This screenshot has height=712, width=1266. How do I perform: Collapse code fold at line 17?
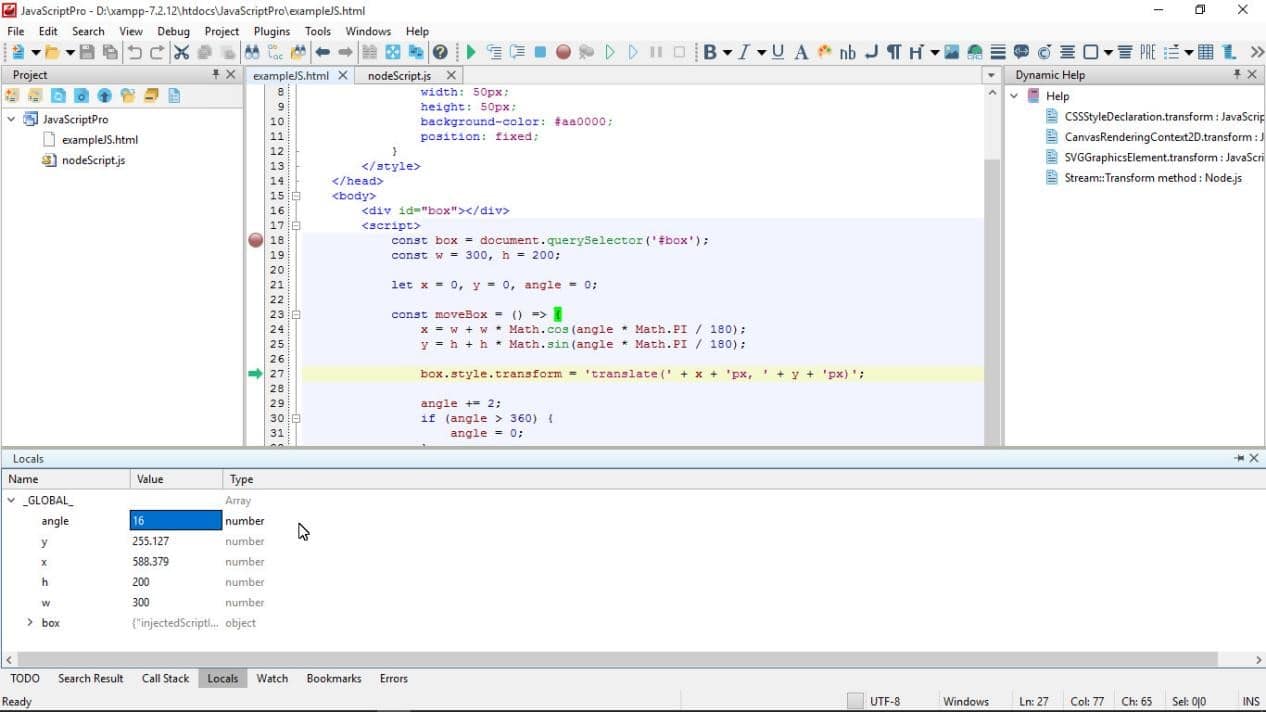pyautogui.click(x=295, y=226)
